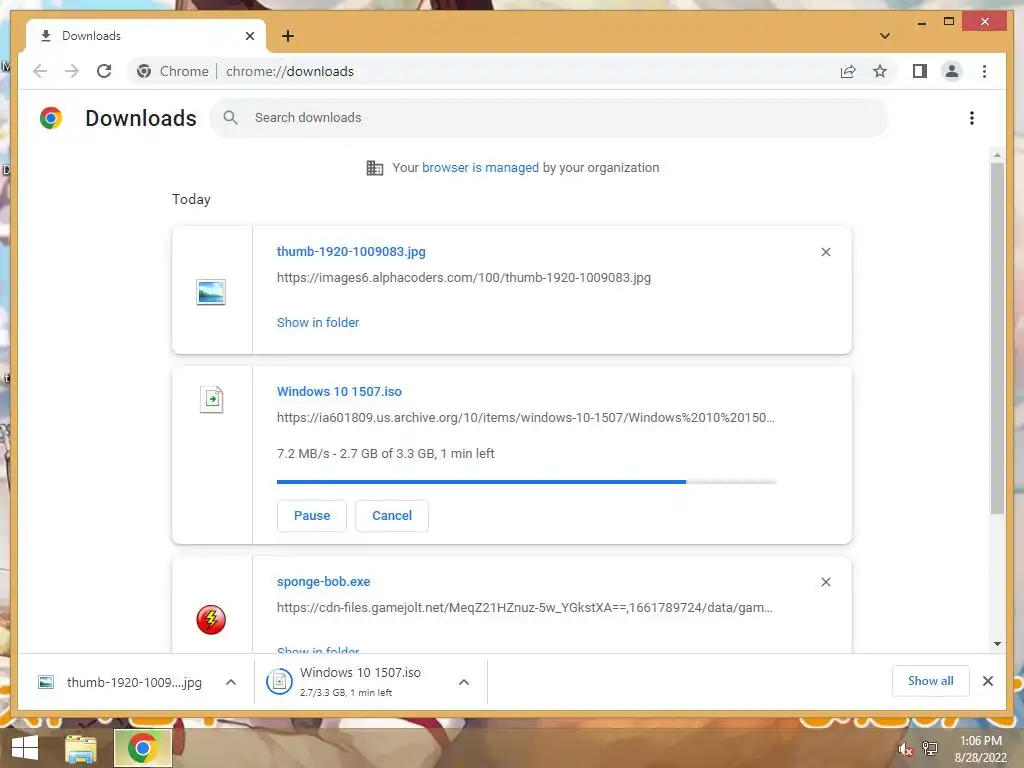This screenshot has width=1024, height=768.
Task: Open a new tab with the plus button
Action: coord(288,36)
